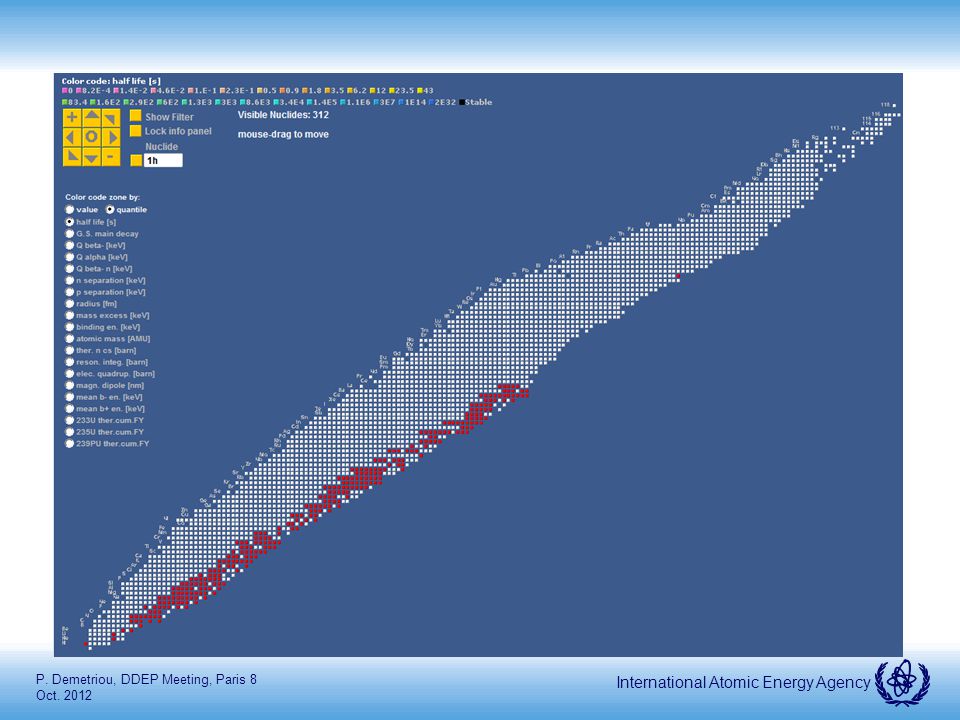
Task: Select 'half life [s]' radio option
Action: (70, 222)
